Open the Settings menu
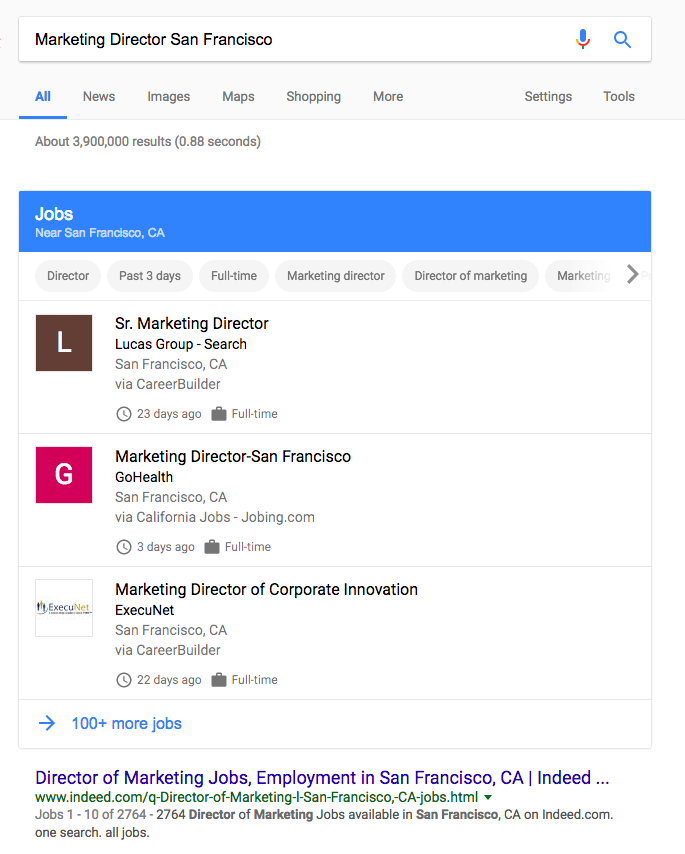This screenshot has height=854, width=685. coord(548,97)
